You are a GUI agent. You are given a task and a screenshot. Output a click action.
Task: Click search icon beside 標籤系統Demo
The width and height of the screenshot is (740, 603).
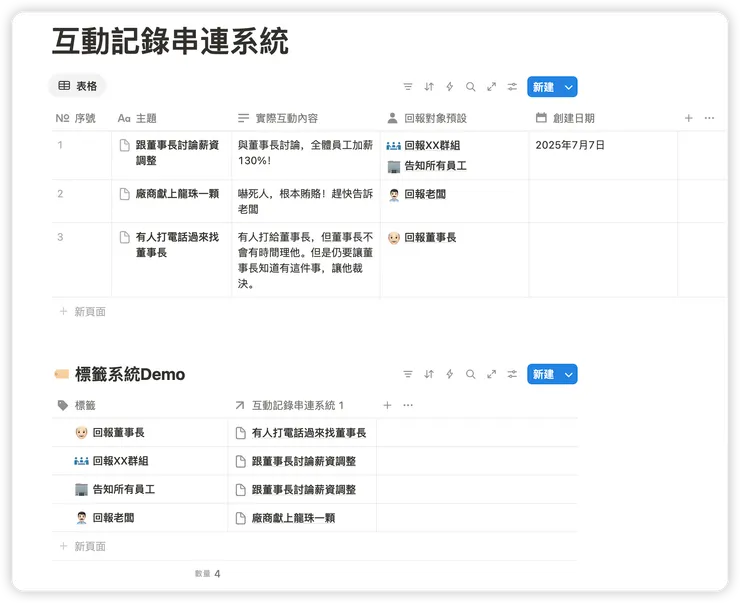pyautogui.click(x=471, y=374)
